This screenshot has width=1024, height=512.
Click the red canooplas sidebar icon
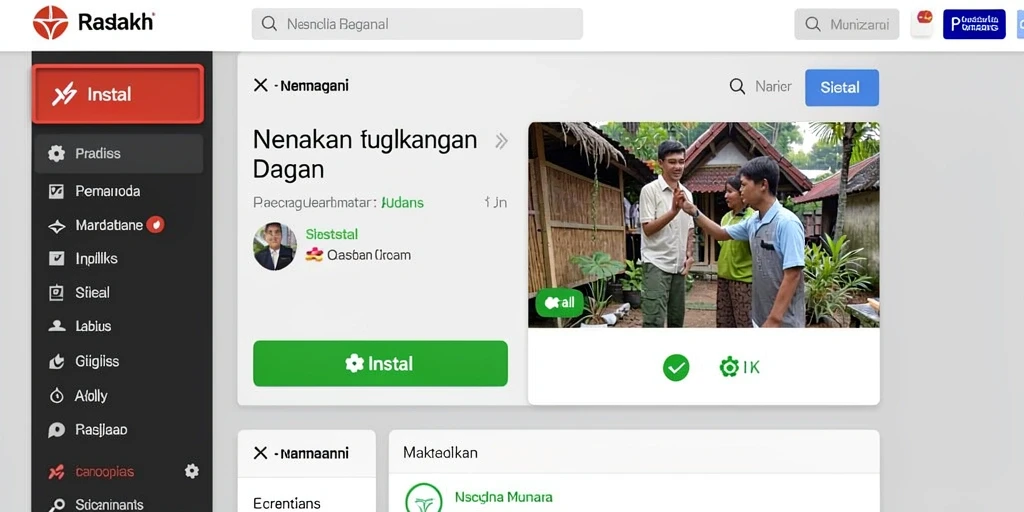(x=57, y=472)
